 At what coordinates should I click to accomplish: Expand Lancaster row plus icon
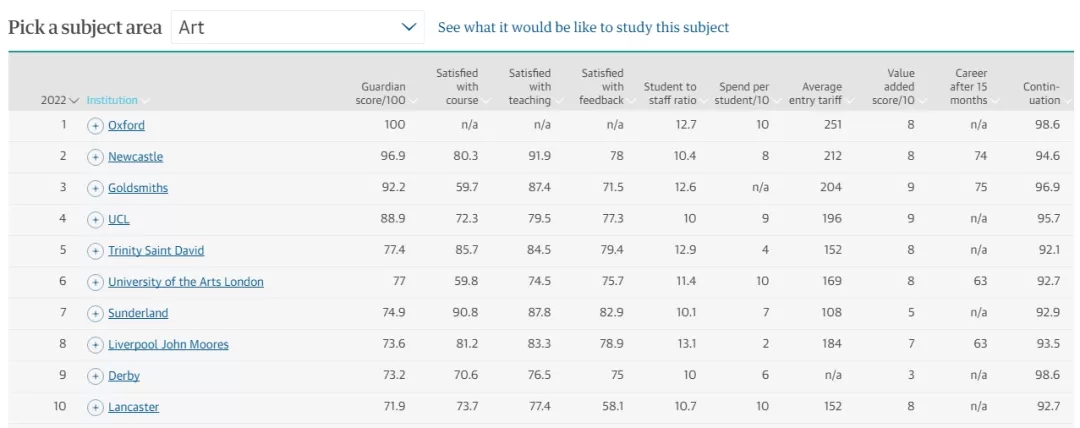95,407
